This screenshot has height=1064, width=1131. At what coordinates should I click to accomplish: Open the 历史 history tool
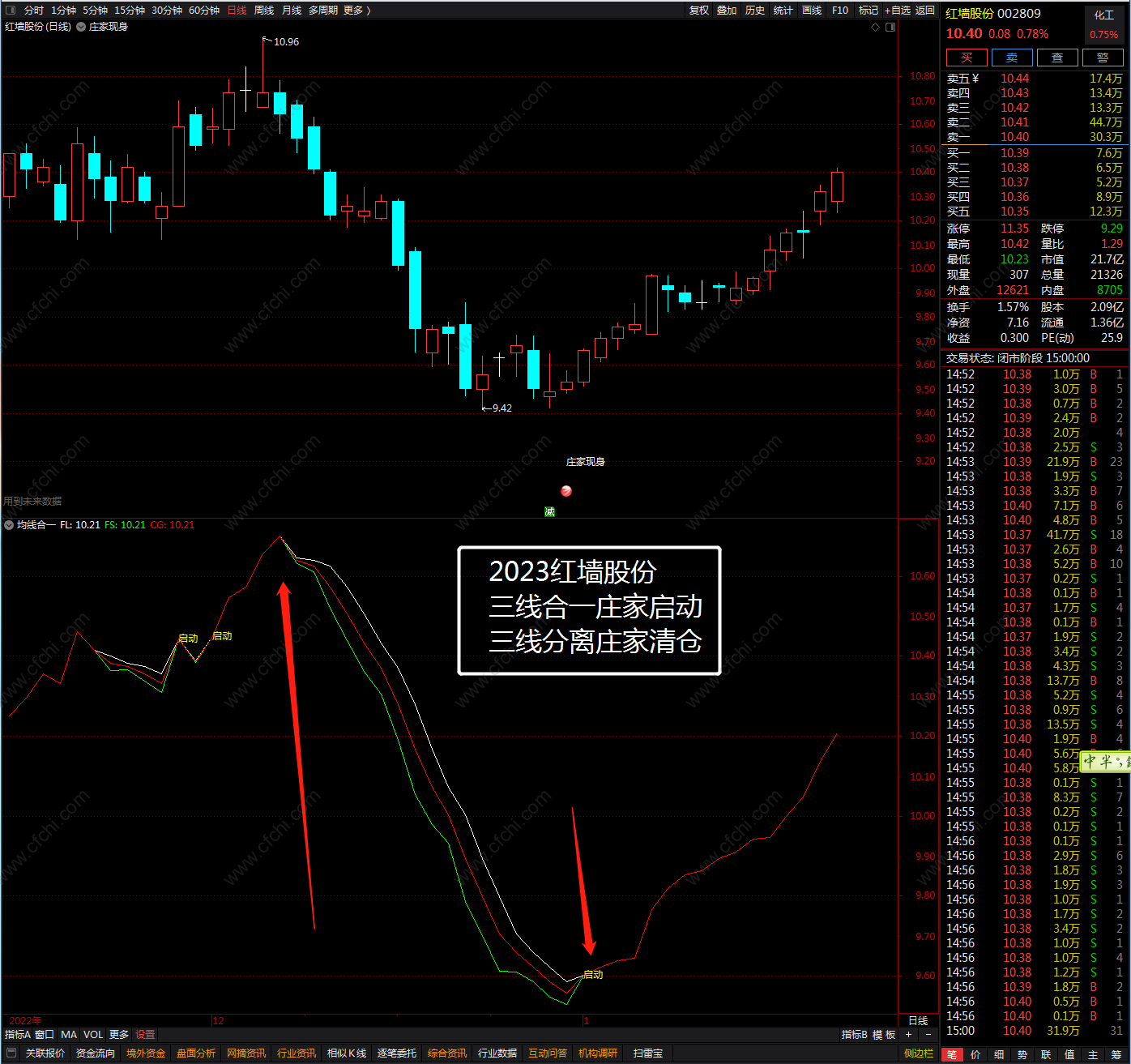pos(755,11)
